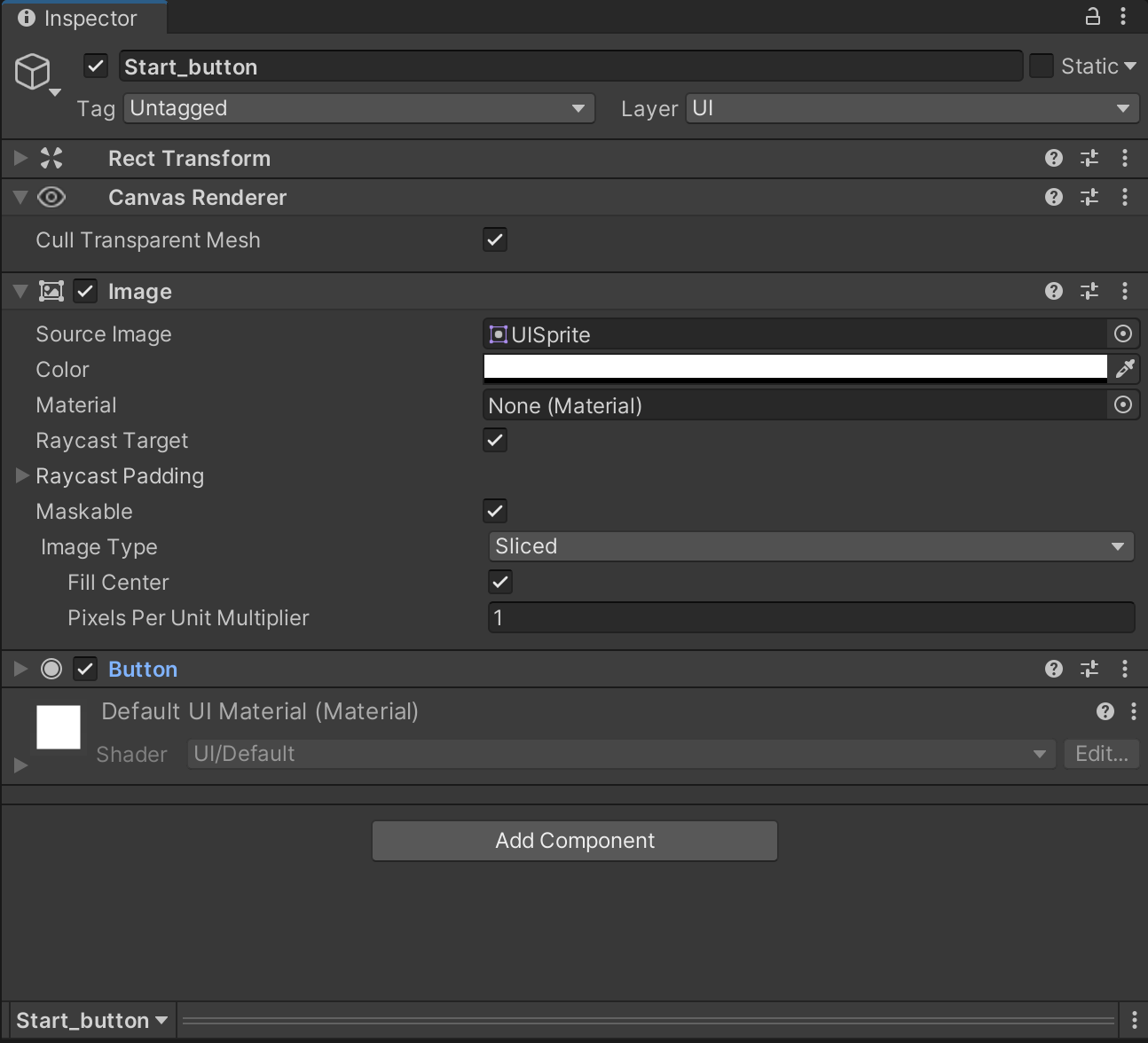This screenshot has width=1148, height=1043.
Task: Disable the Cull Transparent Mesh checkbox
Action: click(494, 239)
